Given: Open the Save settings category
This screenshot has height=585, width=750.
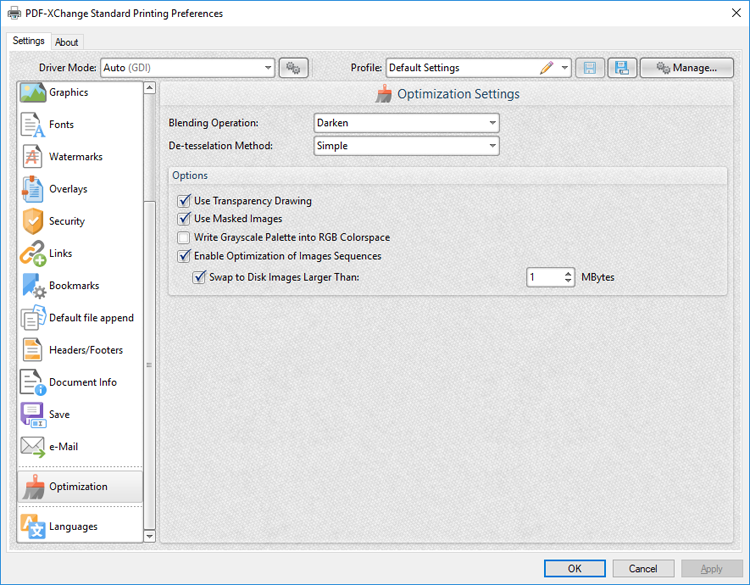Looking at the screenshot, I should 80,414.
